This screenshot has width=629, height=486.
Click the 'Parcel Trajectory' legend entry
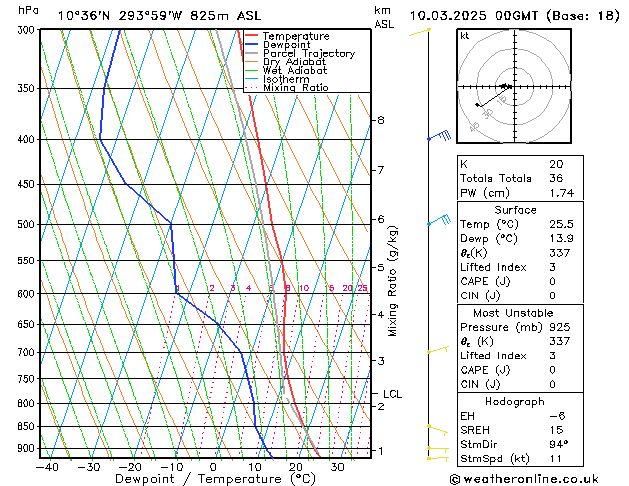tap(309, 53)
